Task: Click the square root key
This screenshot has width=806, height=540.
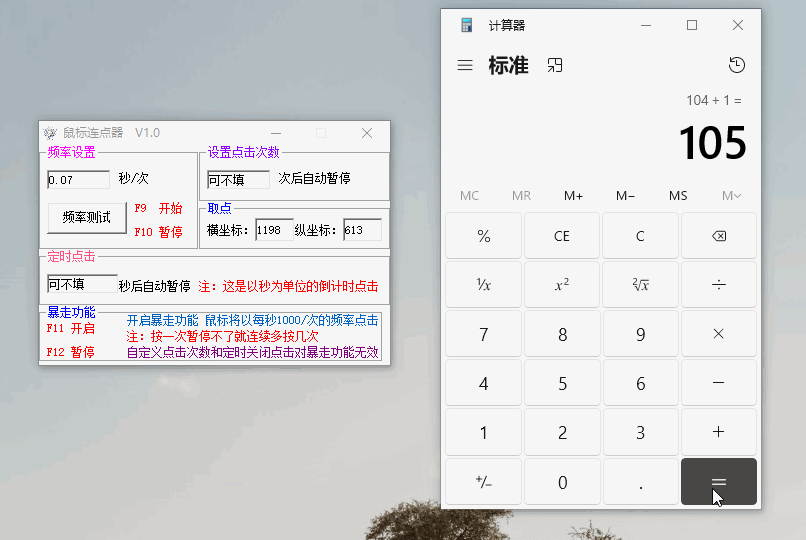Action: point(640,285)
